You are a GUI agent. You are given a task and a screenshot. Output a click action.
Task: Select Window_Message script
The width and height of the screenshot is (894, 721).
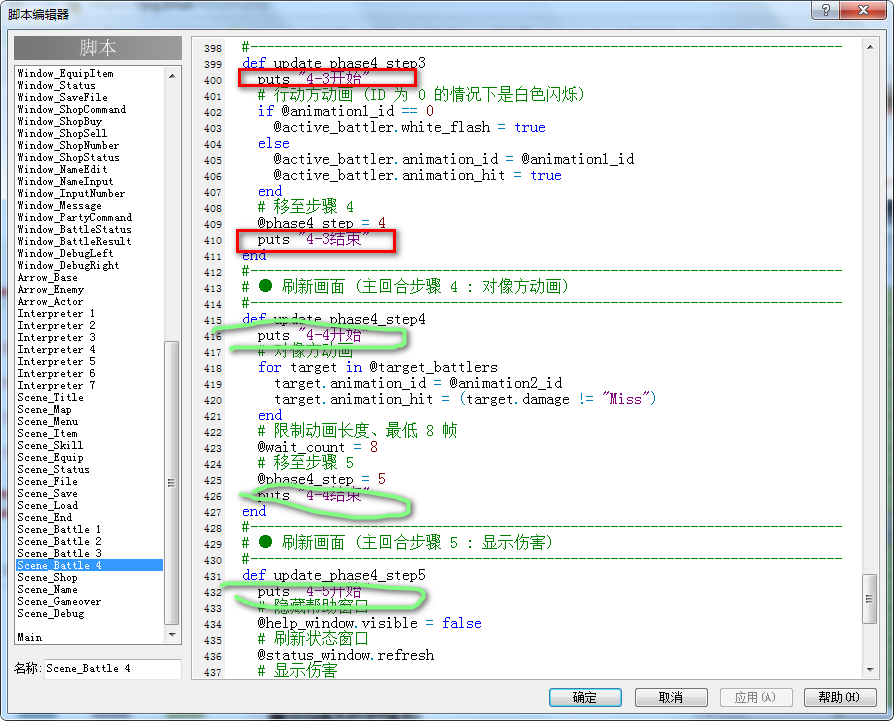tap(59, 206)
